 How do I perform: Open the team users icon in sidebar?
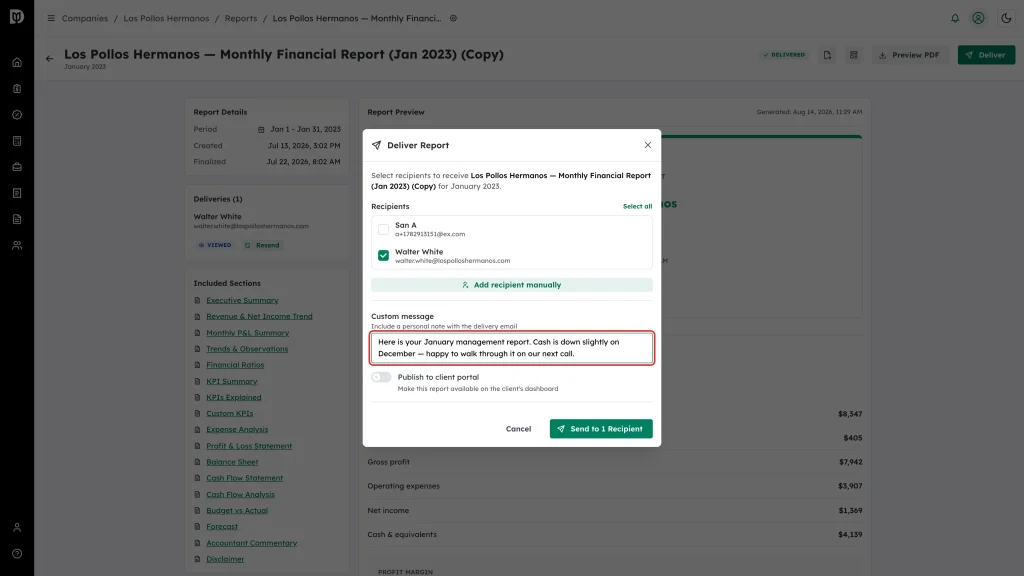pyautogui.click(x=17, y=246)
